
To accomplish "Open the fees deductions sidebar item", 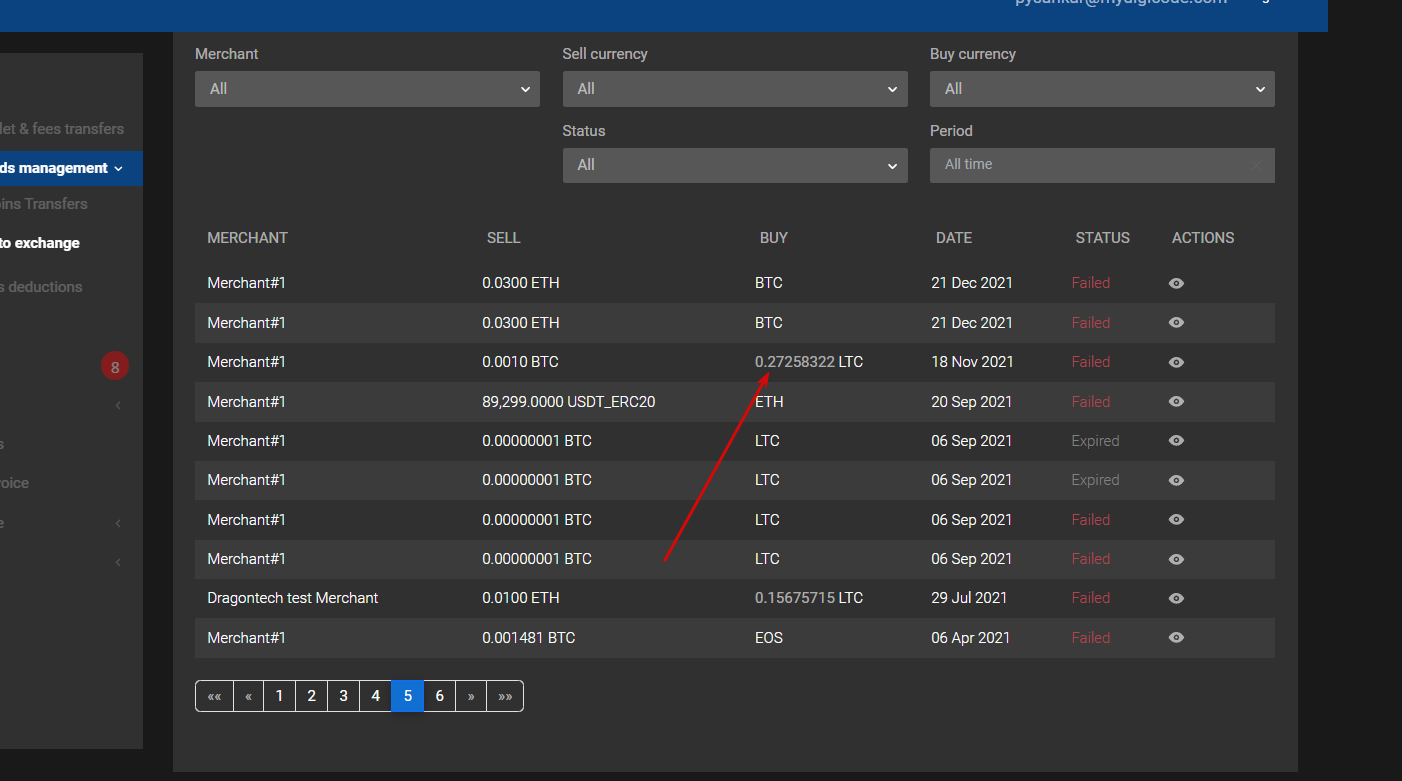I will point(41,287).
